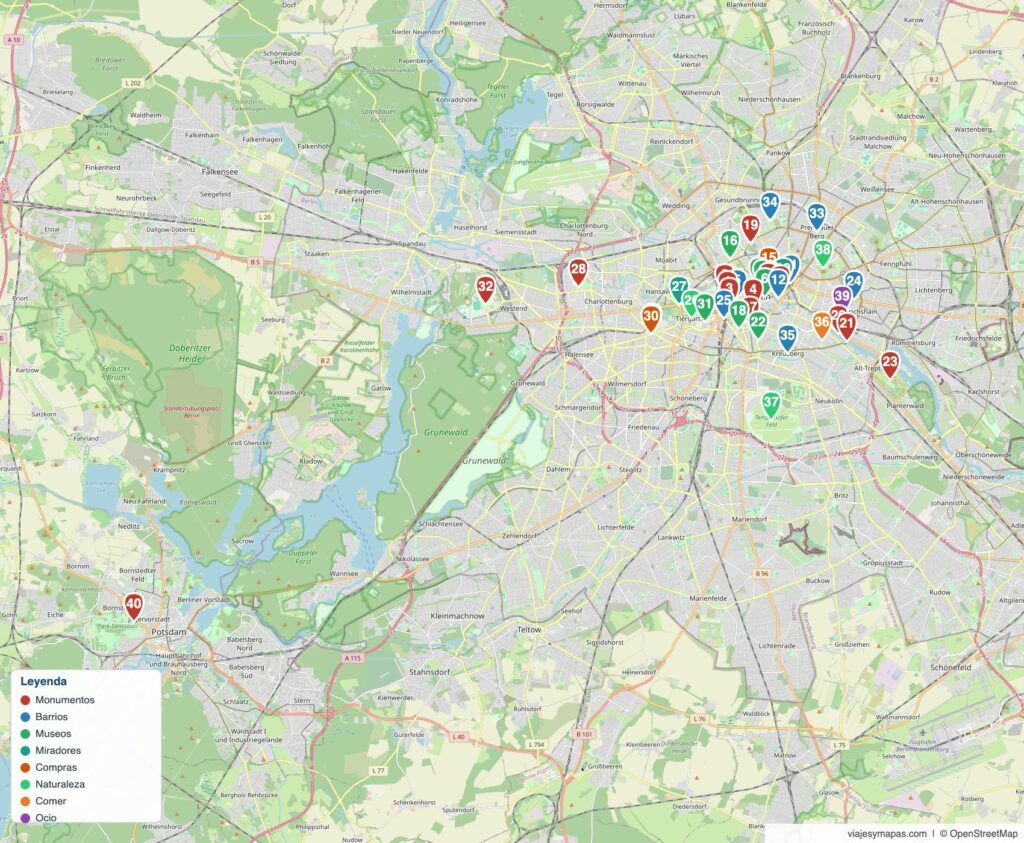The height and width of the screenshot is (843, 1024).
Task: Select green museum marker 16
Action: pyautogui.click(x=729, y=242)
